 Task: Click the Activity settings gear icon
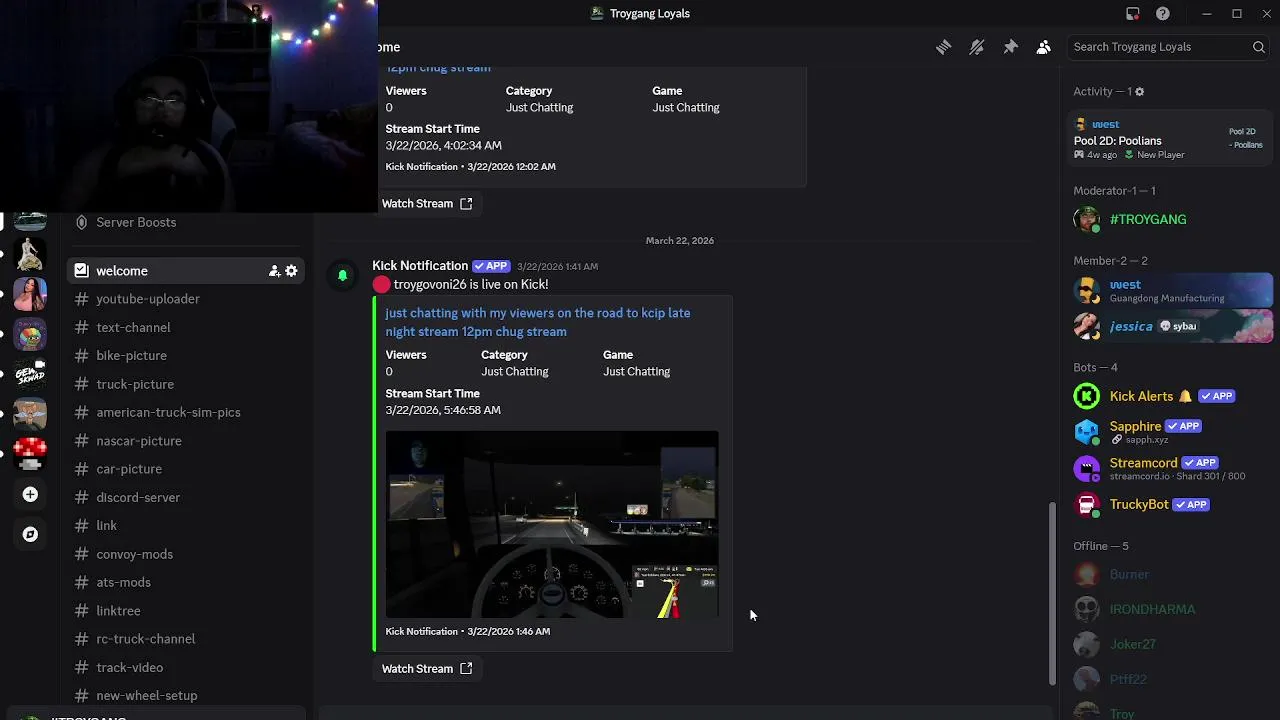click(x=1139, y=92)
